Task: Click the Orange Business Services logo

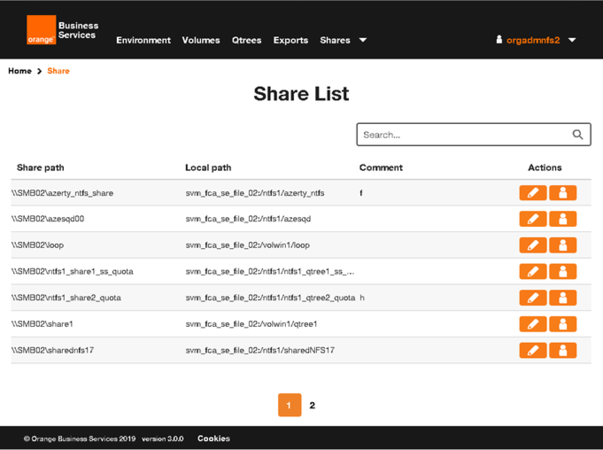Action: pos(61,31)
